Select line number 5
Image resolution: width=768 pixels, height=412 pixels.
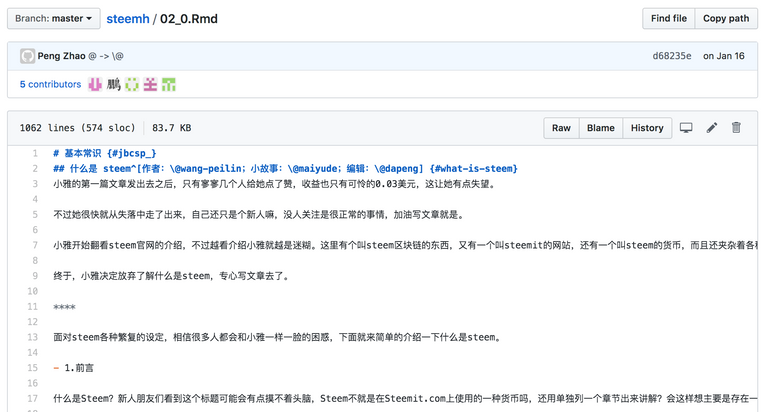tap(35, 215)
